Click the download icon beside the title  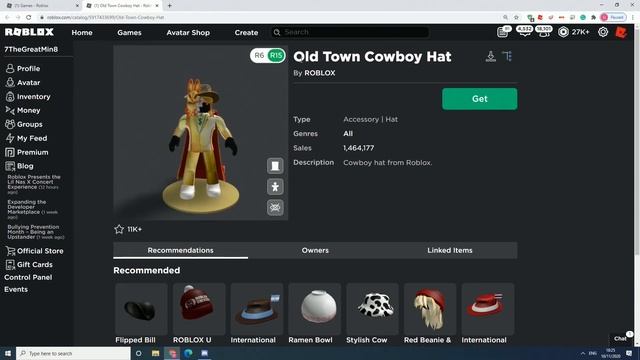[491, 56]
